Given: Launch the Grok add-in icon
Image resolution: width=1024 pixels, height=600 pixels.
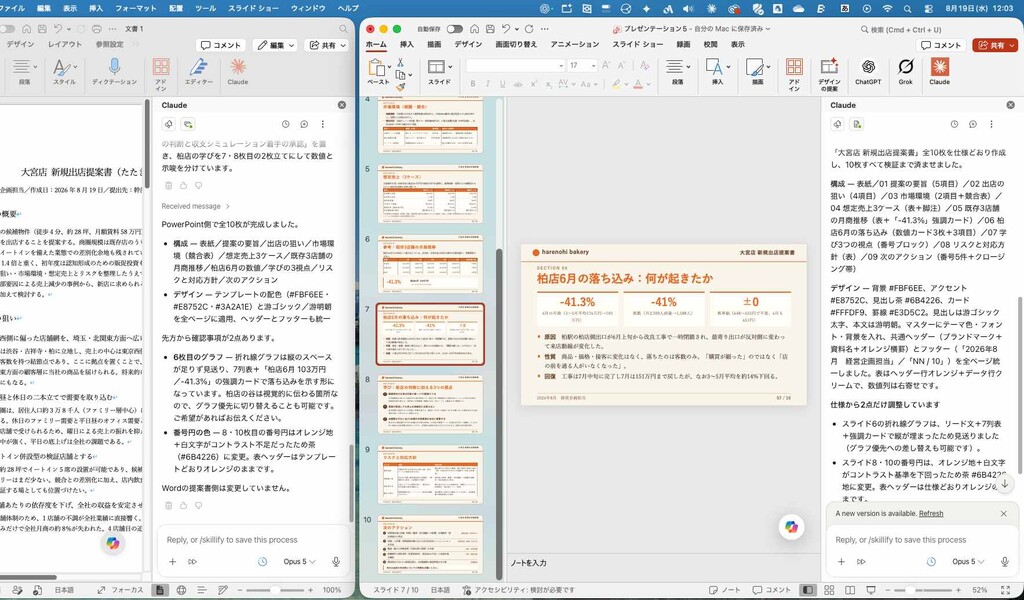Looking at the screenshot, I should (905, 72).
